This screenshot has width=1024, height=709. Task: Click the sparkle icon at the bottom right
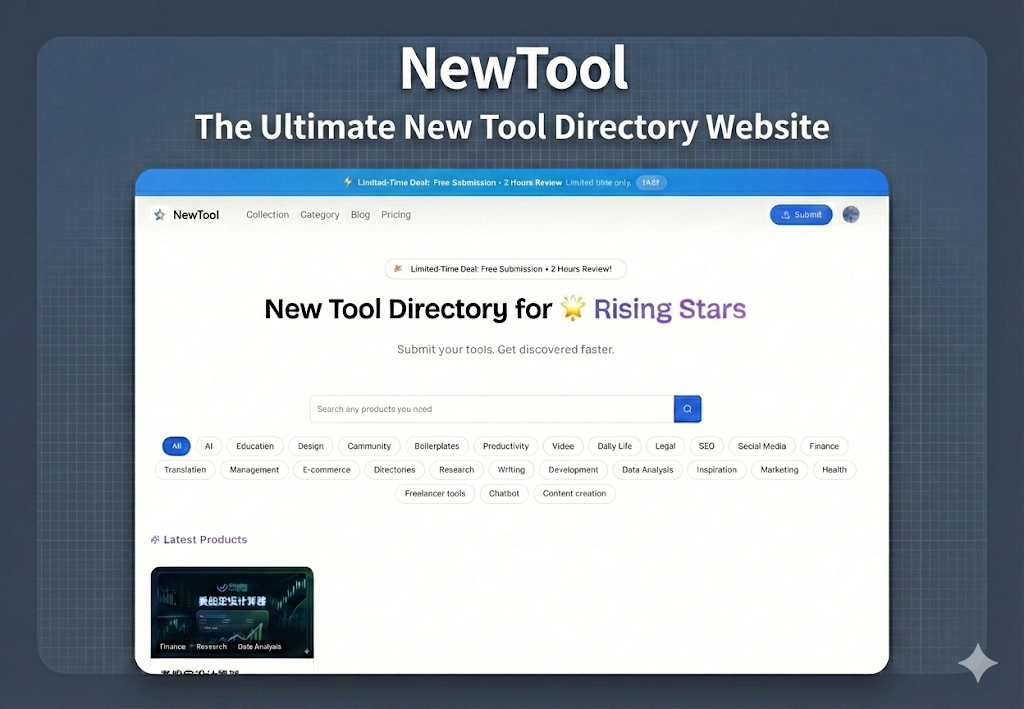[978, 662]
